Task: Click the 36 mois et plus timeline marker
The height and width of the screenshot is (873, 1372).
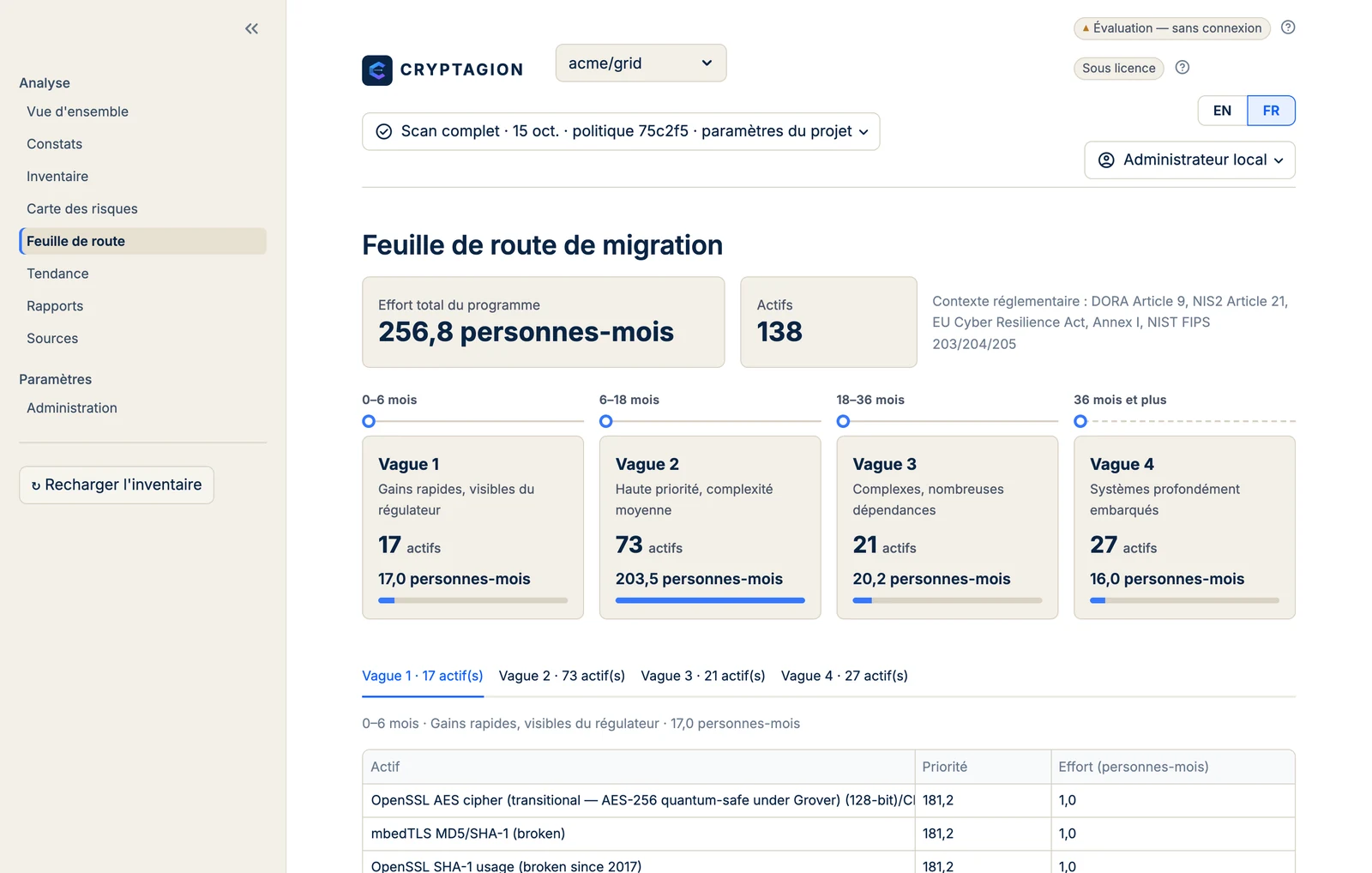Action: [x=1080, y=421]
